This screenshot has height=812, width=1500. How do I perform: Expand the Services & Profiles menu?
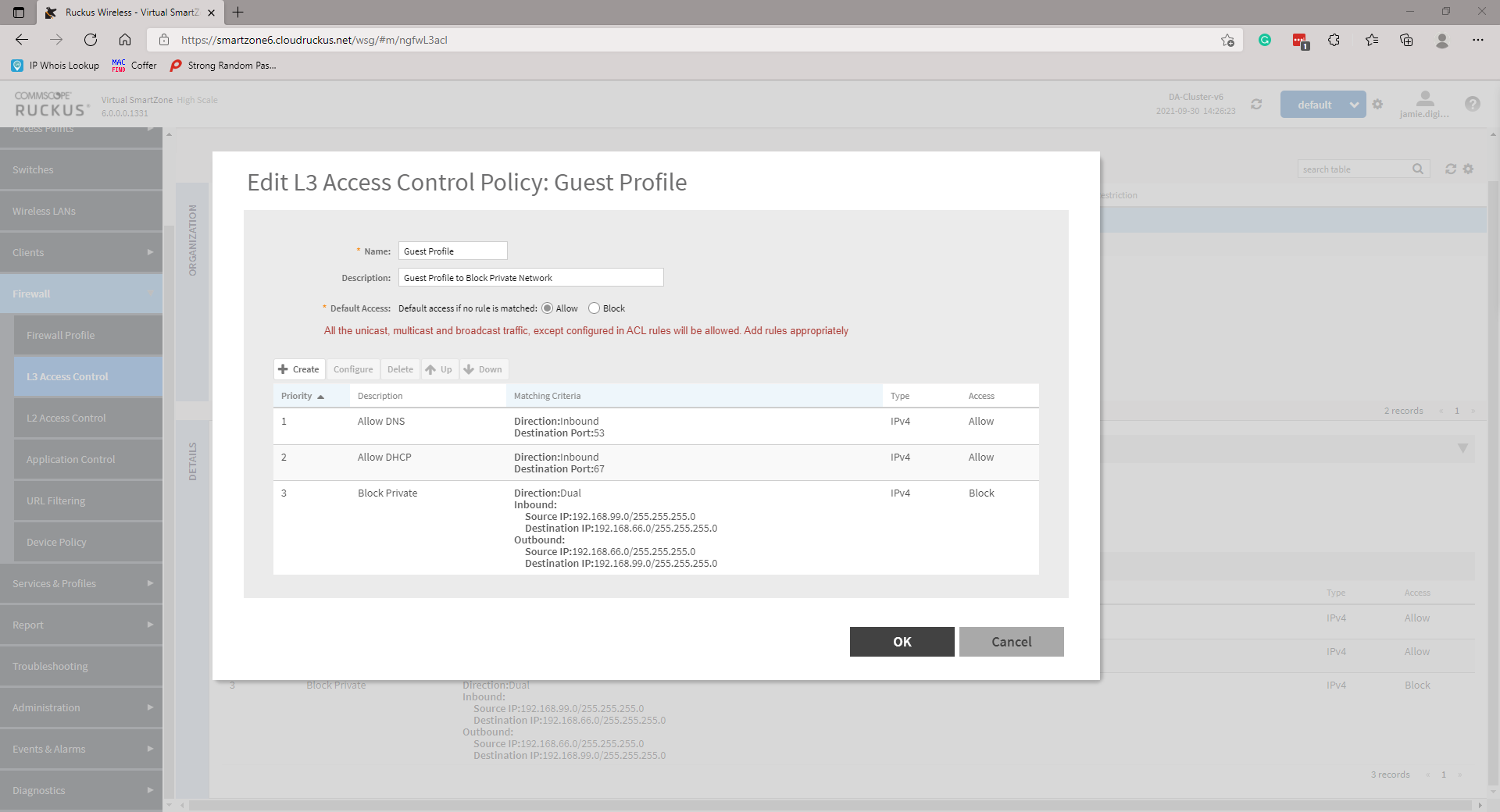(x=81, y=583)
